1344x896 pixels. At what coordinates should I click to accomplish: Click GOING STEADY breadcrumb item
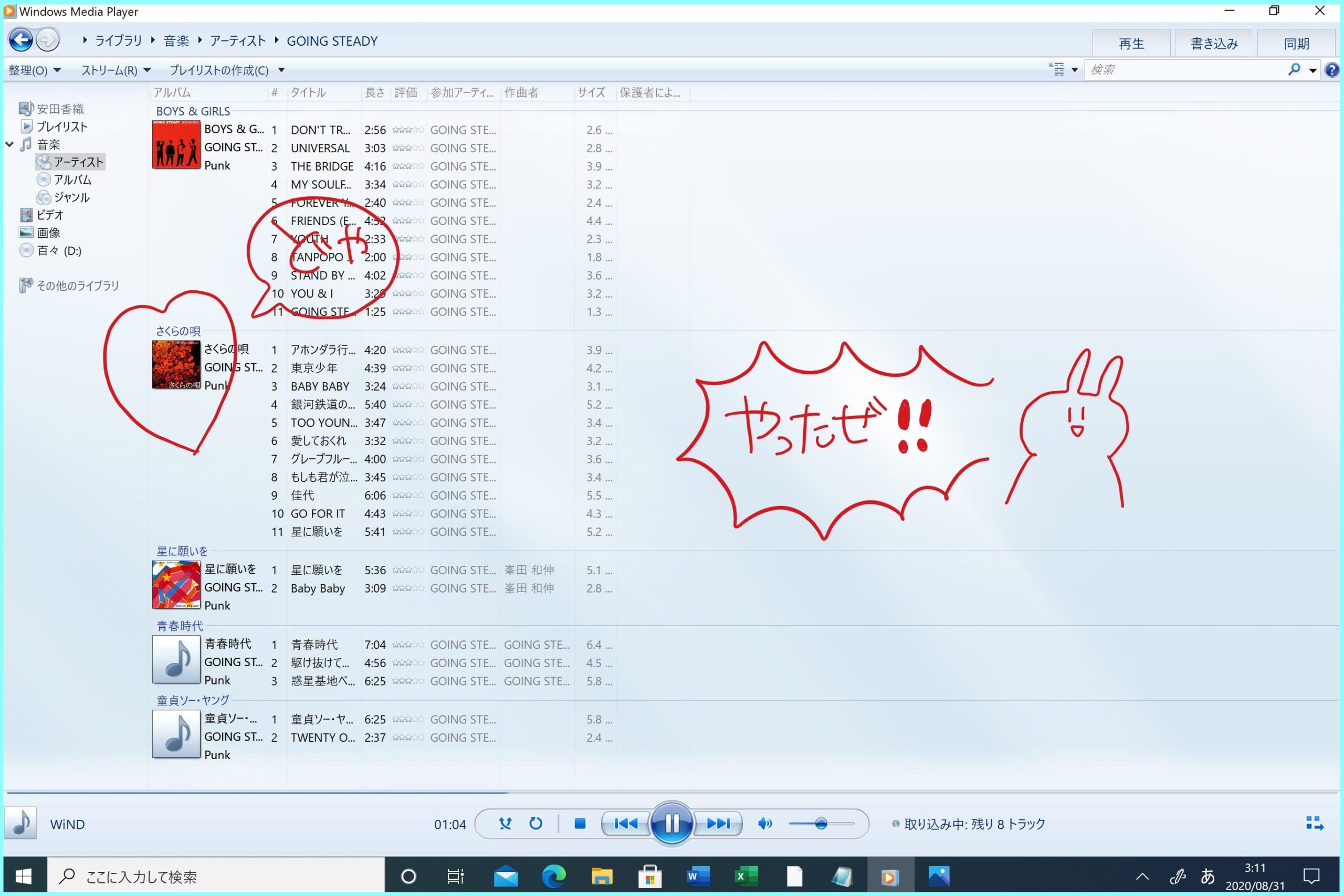[332, 40]
